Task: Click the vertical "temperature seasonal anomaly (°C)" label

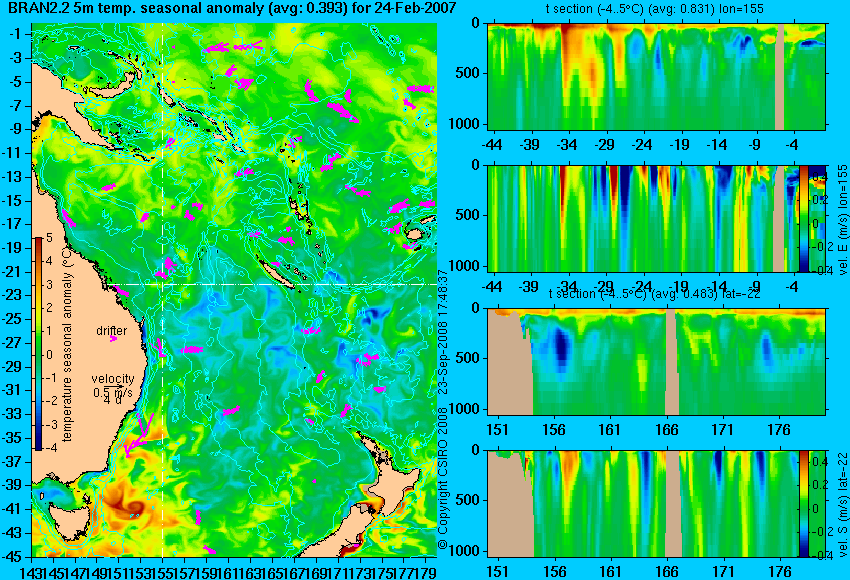Action: [67, 345]
